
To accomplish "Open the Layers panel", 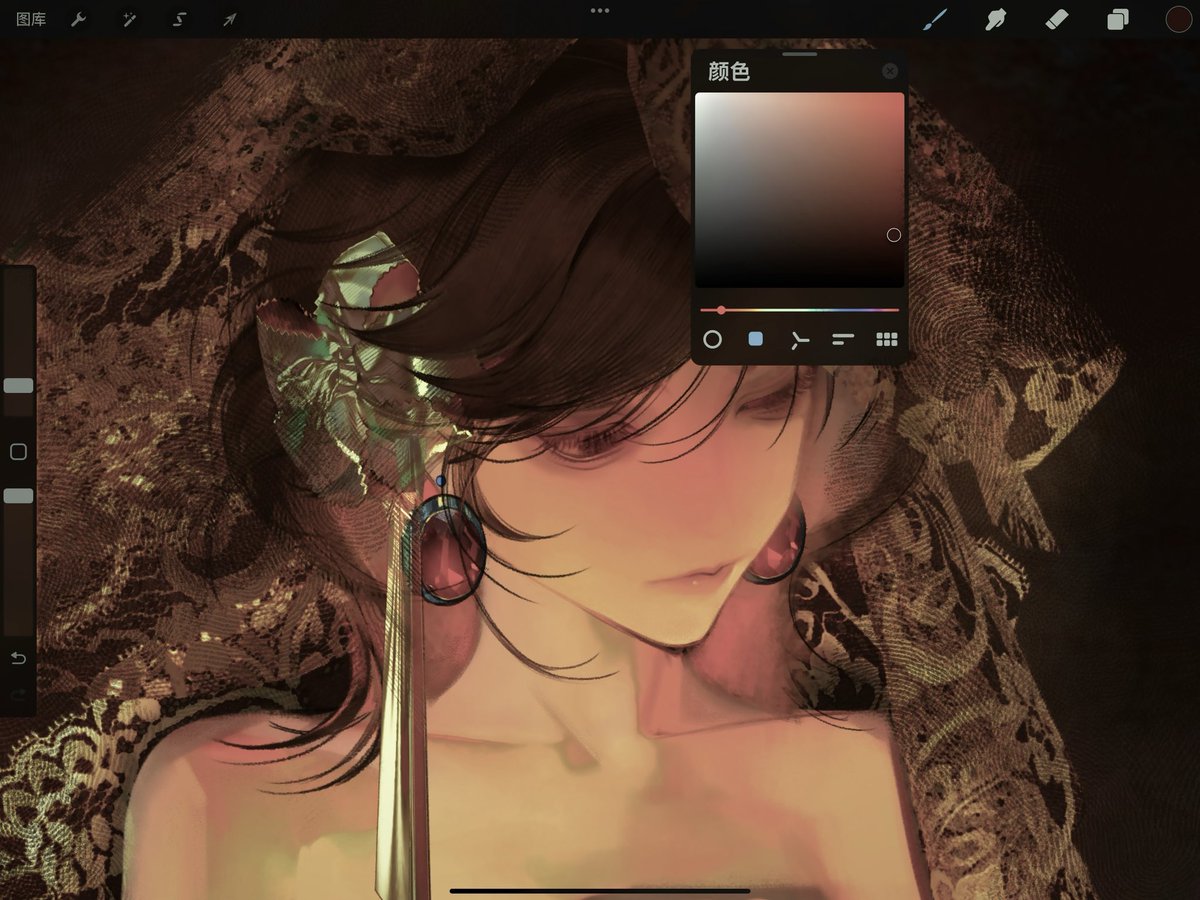I will click(1117, 19).
